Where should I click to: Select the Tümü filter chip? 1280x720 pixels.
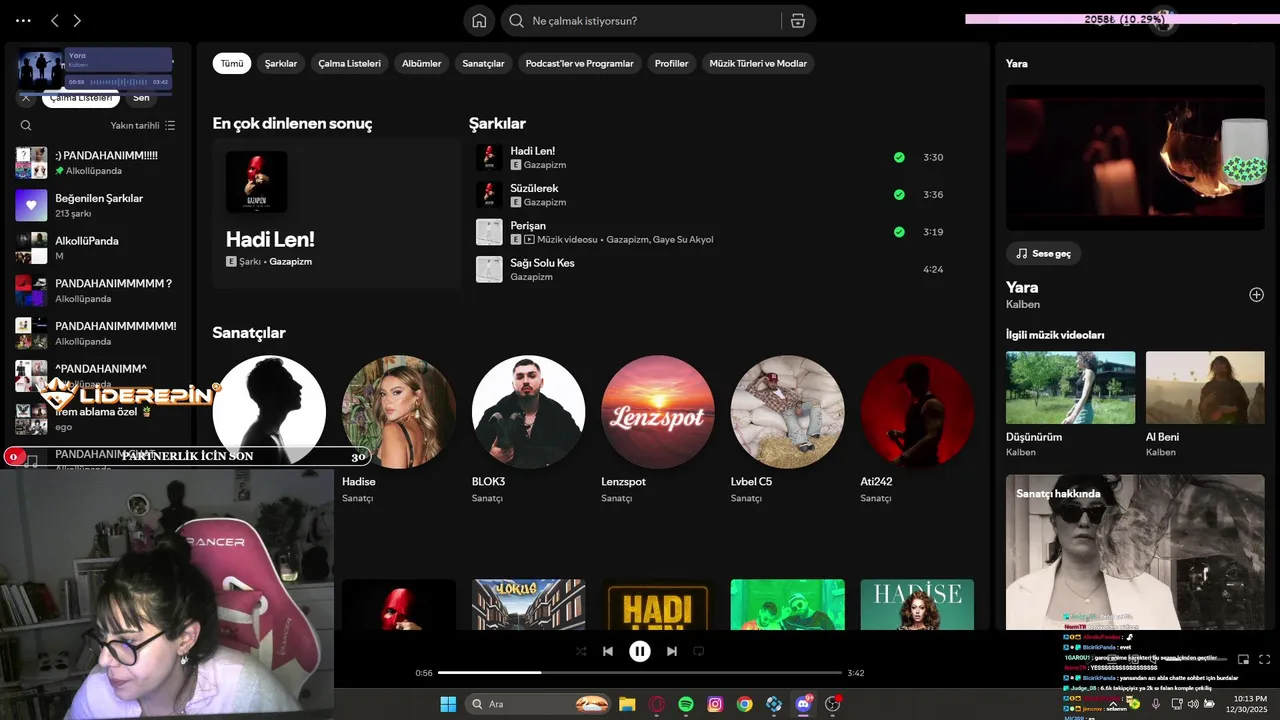pos(232,63)
